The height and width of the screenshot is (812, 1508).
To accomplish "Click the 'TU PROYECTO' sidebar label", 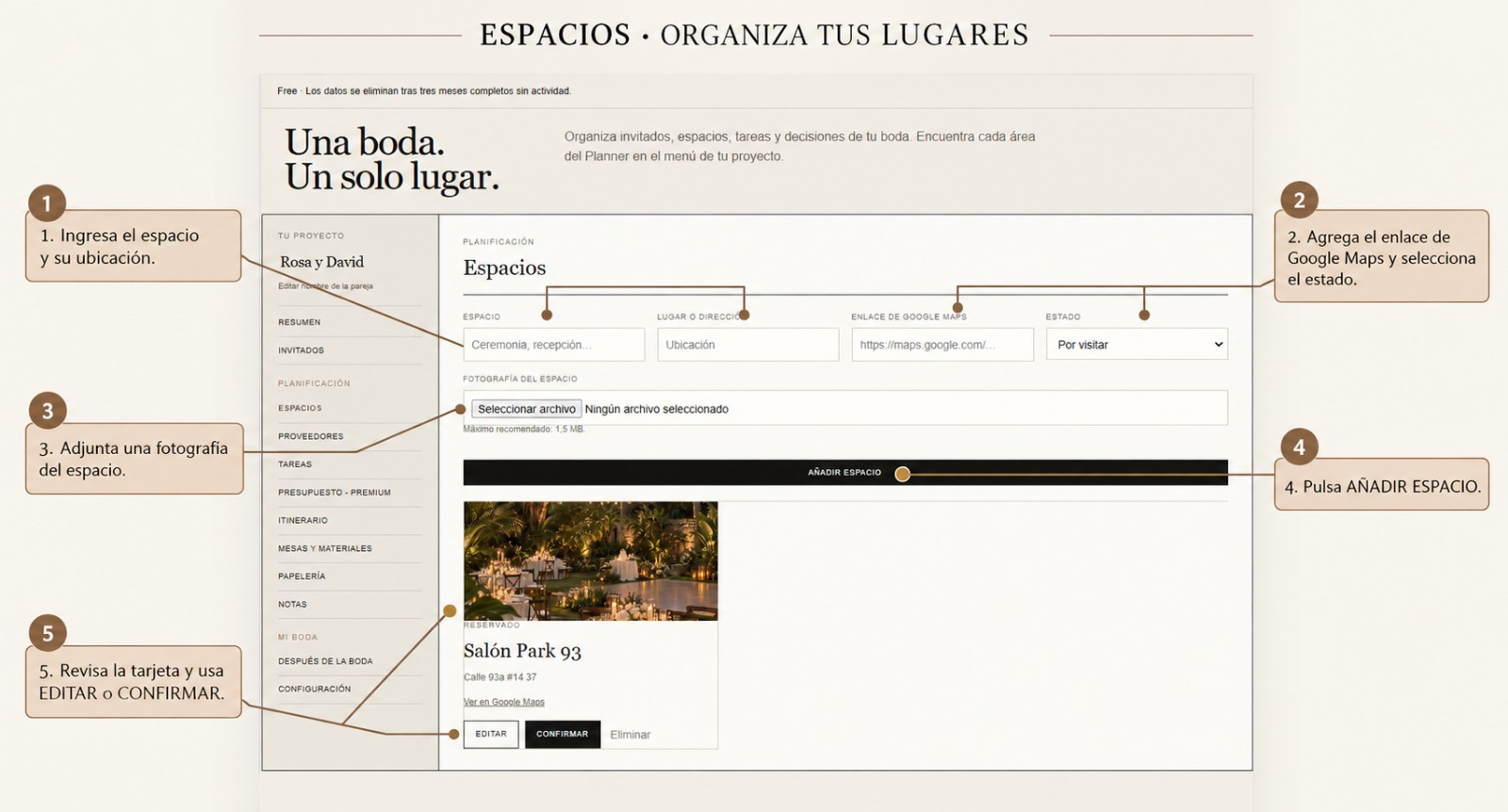I will click(311, 236).
